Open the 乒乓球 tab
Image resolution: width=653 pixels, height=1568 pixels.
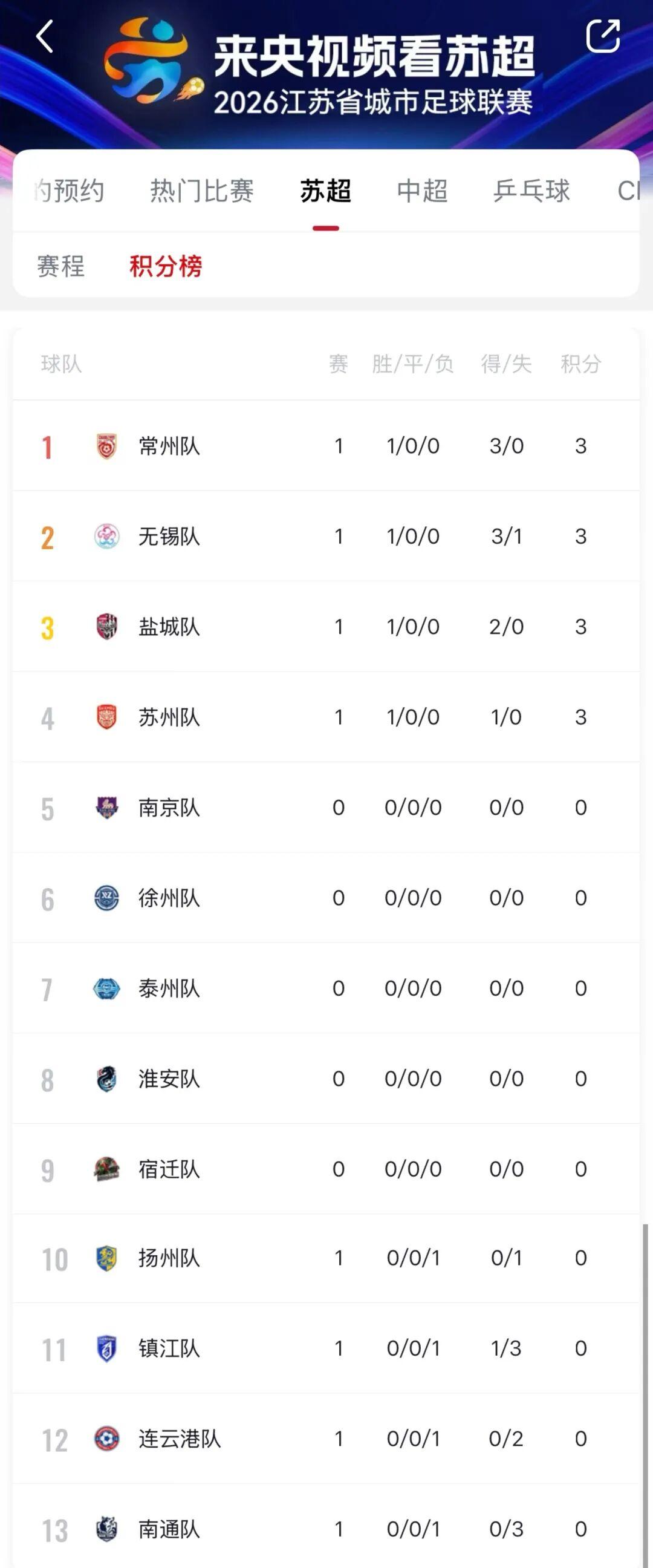[x=531, y=191]
